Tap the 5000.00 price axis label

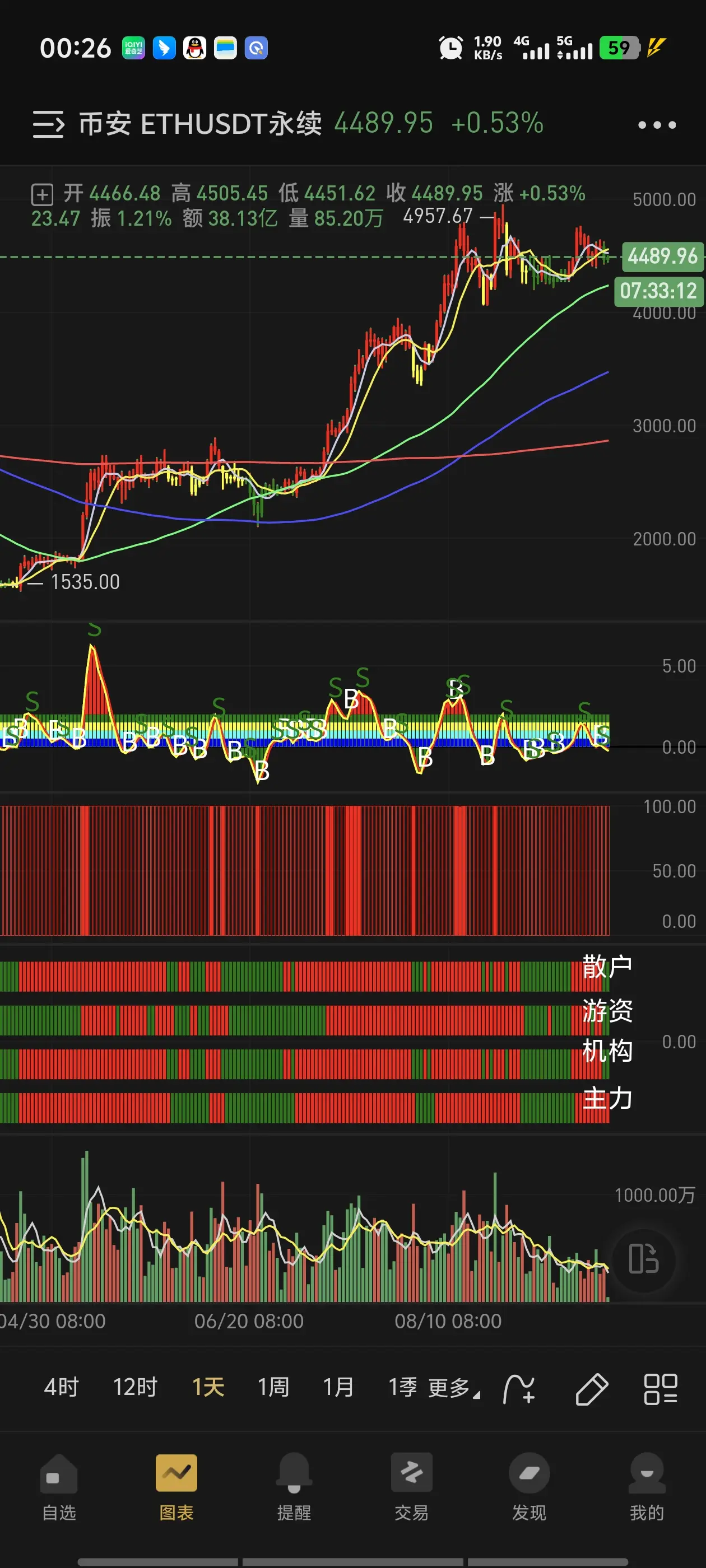pyautogui.click(x=664, y=200)
